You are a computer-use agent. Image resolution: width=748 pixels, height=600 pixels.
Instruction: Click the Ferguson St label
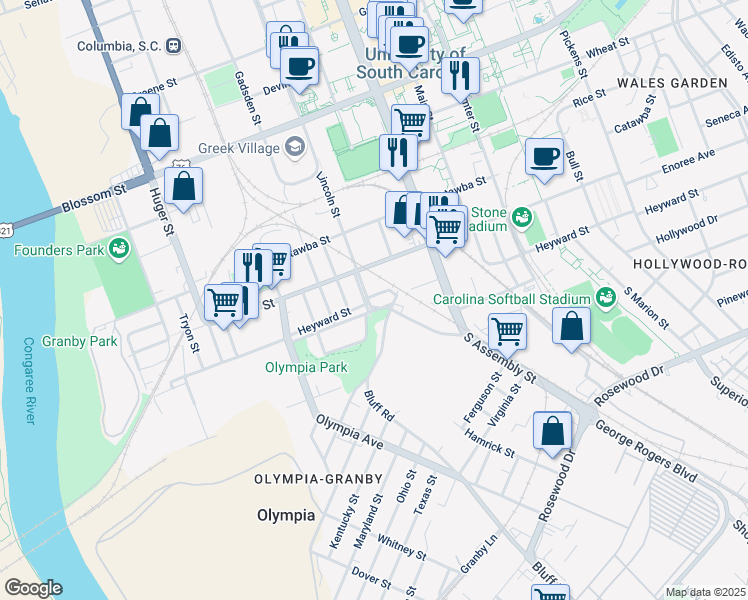[x=483, y=397]
